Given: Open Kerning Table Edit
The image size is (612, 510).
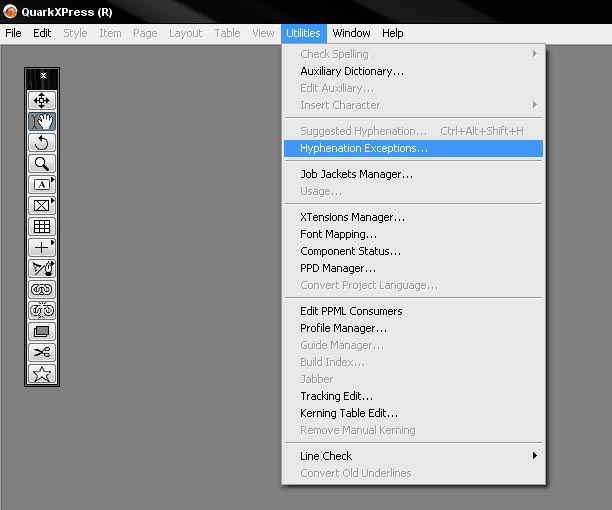Looking at the screenshot, I should pos(413,413).
